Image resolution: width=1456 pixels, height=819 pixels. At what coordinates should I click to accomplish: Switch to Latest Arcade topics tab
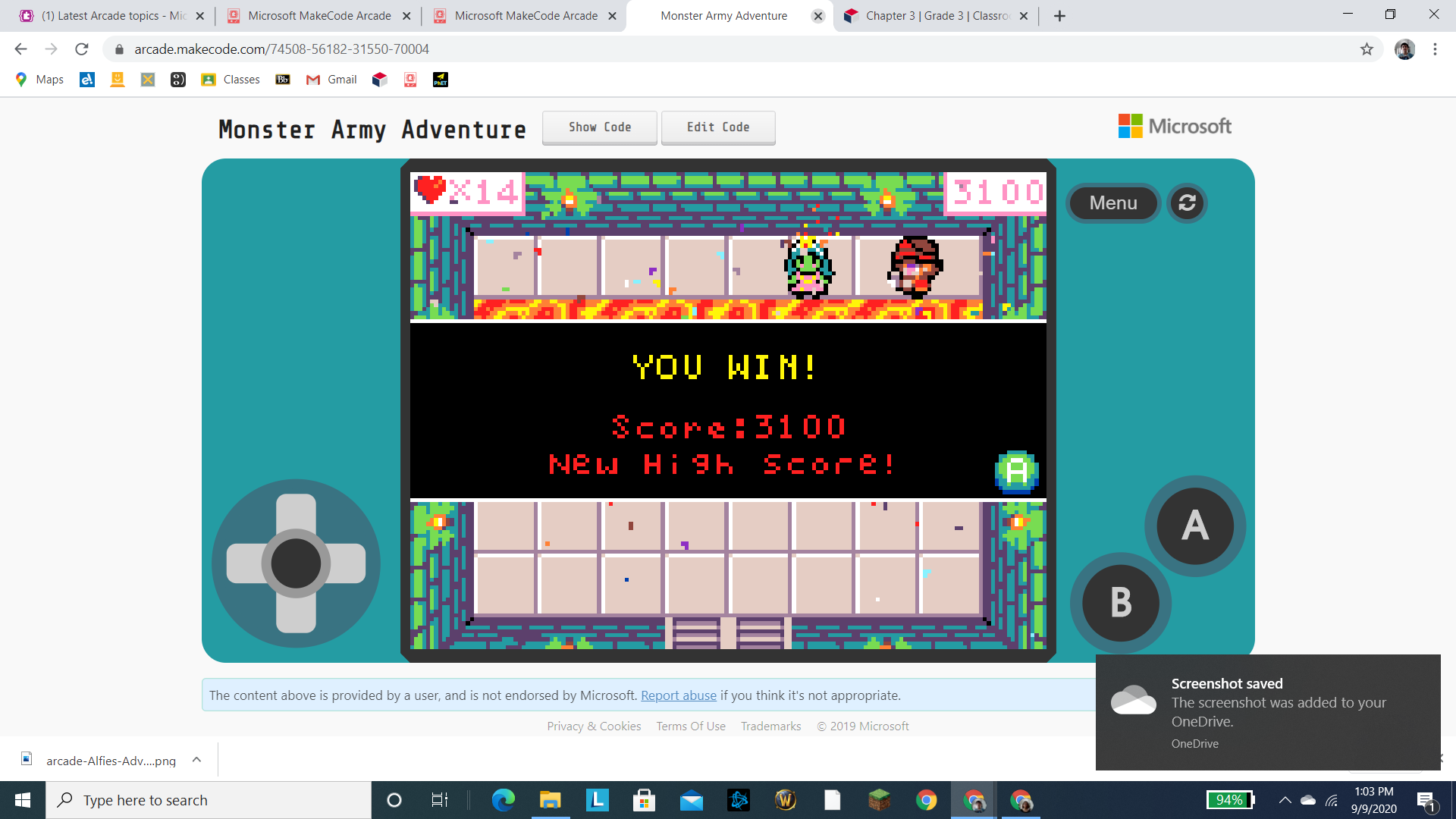(114, 16)
